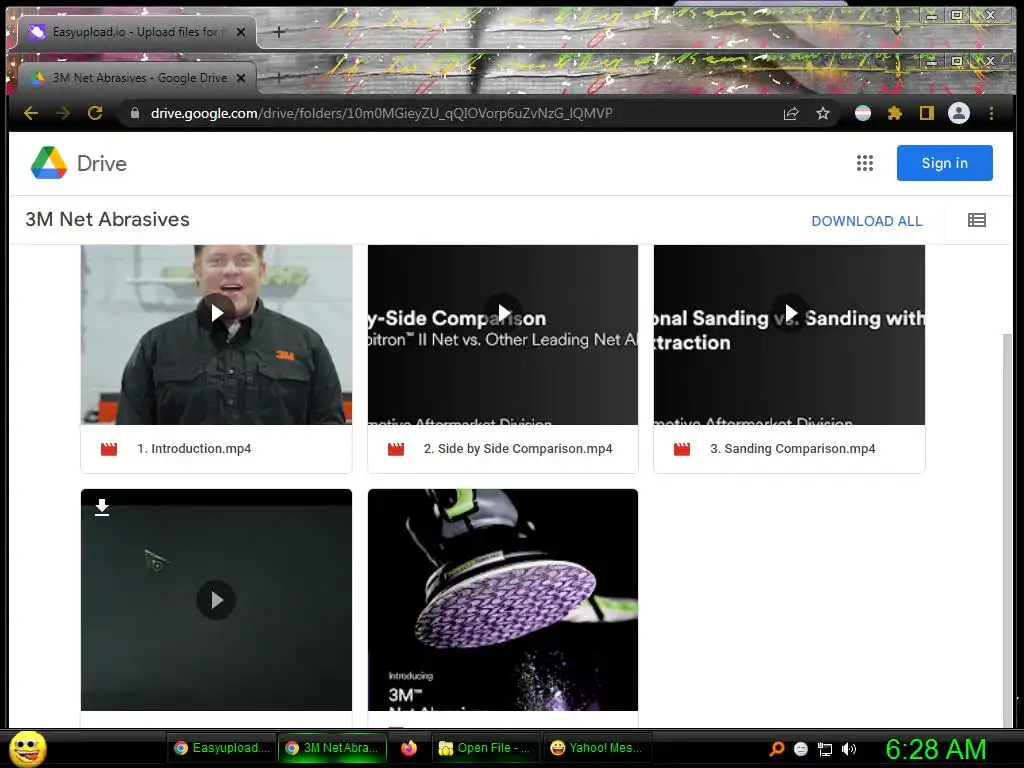Click video icon beside 1. Introduction.mp4
The image size is (1024, 768).
click(x=109, y=449)
